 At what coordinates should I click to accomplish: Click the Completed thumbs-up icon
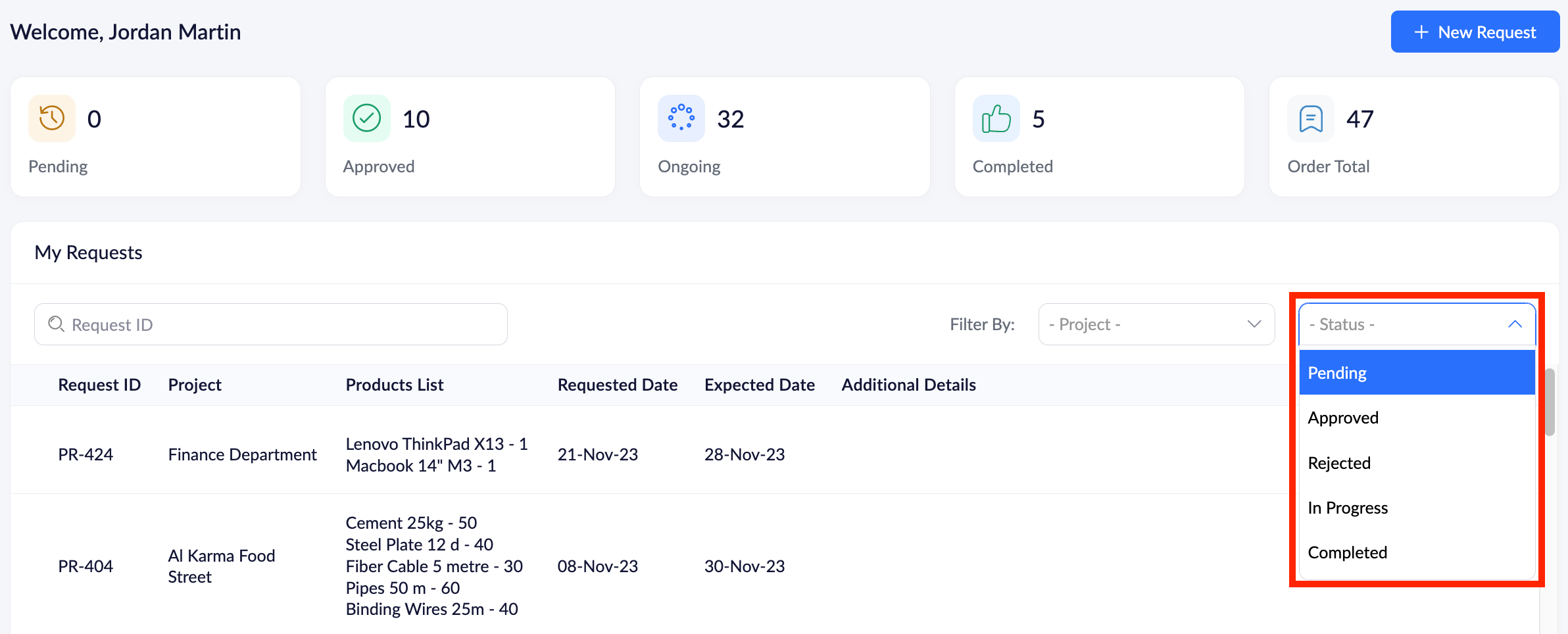click(x=996, y=118)
